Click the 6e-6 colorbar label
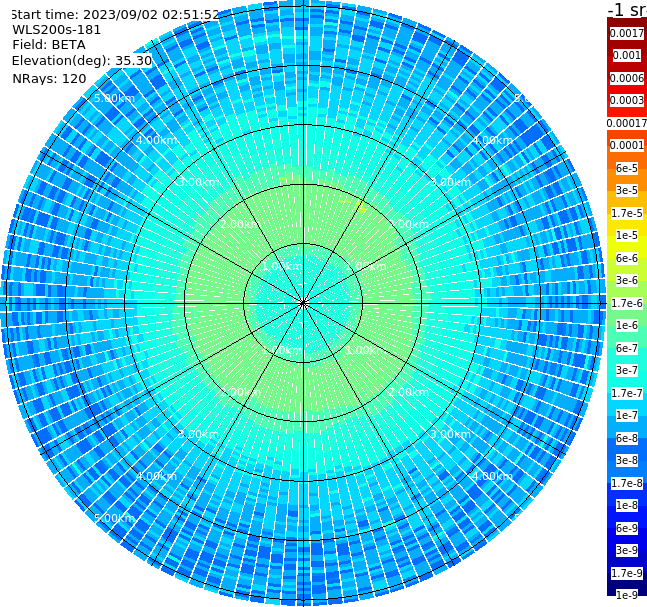This screenshot has width=647, height=607. pos(627,258)
